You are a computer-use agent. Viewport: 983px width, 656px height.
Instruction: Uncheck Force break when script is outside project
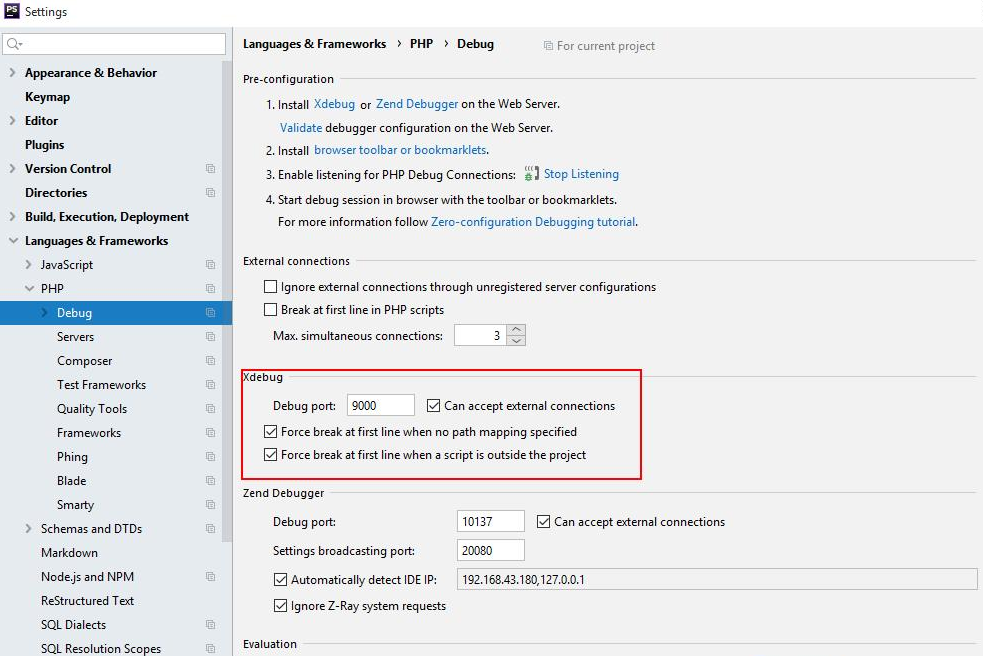(x=270, y=455)
